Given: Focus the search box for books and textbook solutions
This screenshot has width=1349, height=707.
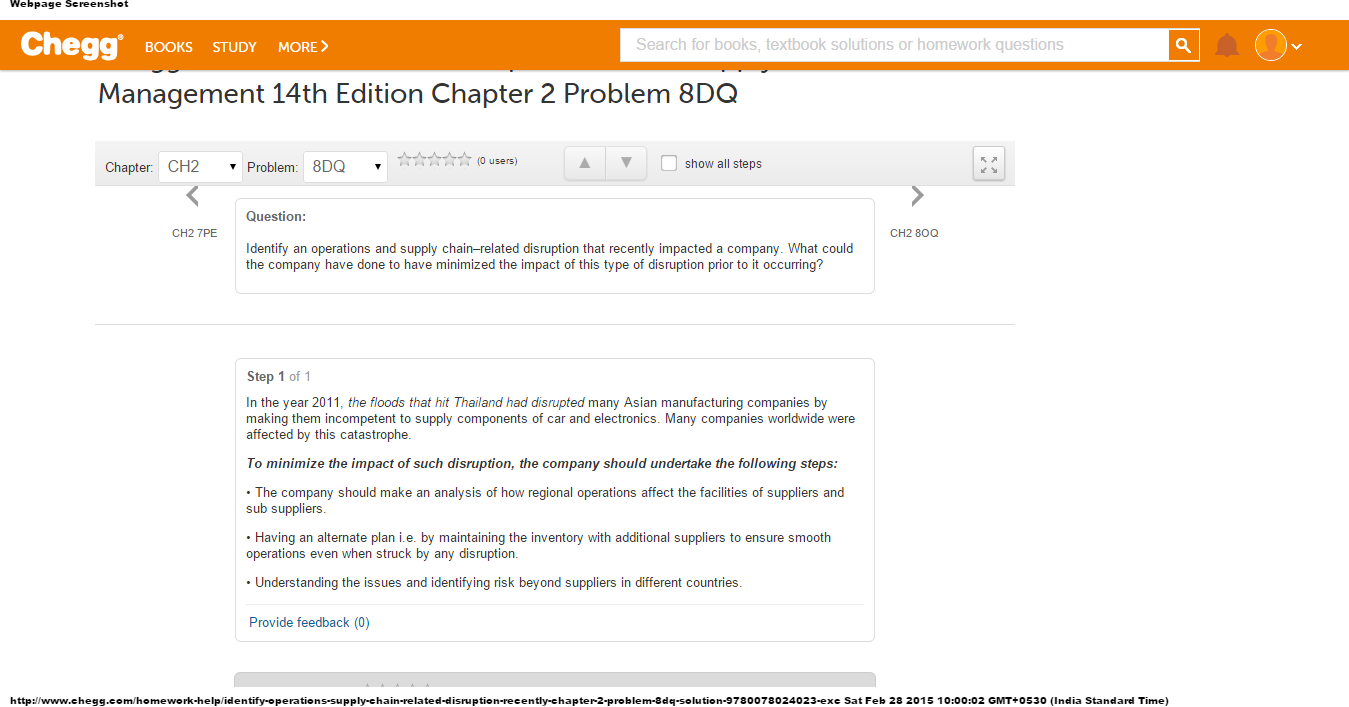Looking at the screenshot, I should coord(894,45).
